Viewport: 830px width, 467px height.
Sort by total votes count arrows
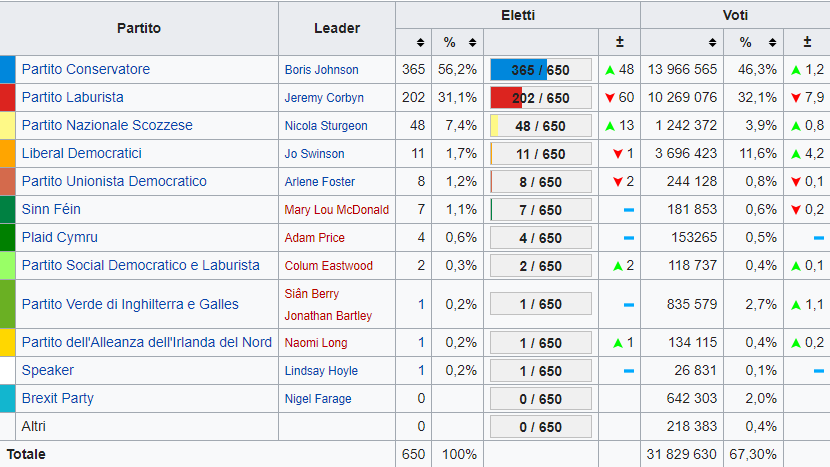(711, 43)
